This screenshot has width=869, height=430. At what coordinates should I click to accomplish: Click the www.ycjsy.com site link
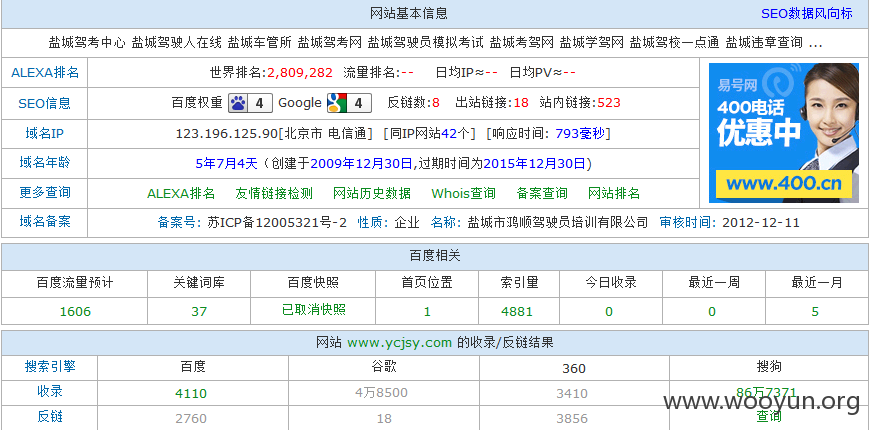pos(400,343)
